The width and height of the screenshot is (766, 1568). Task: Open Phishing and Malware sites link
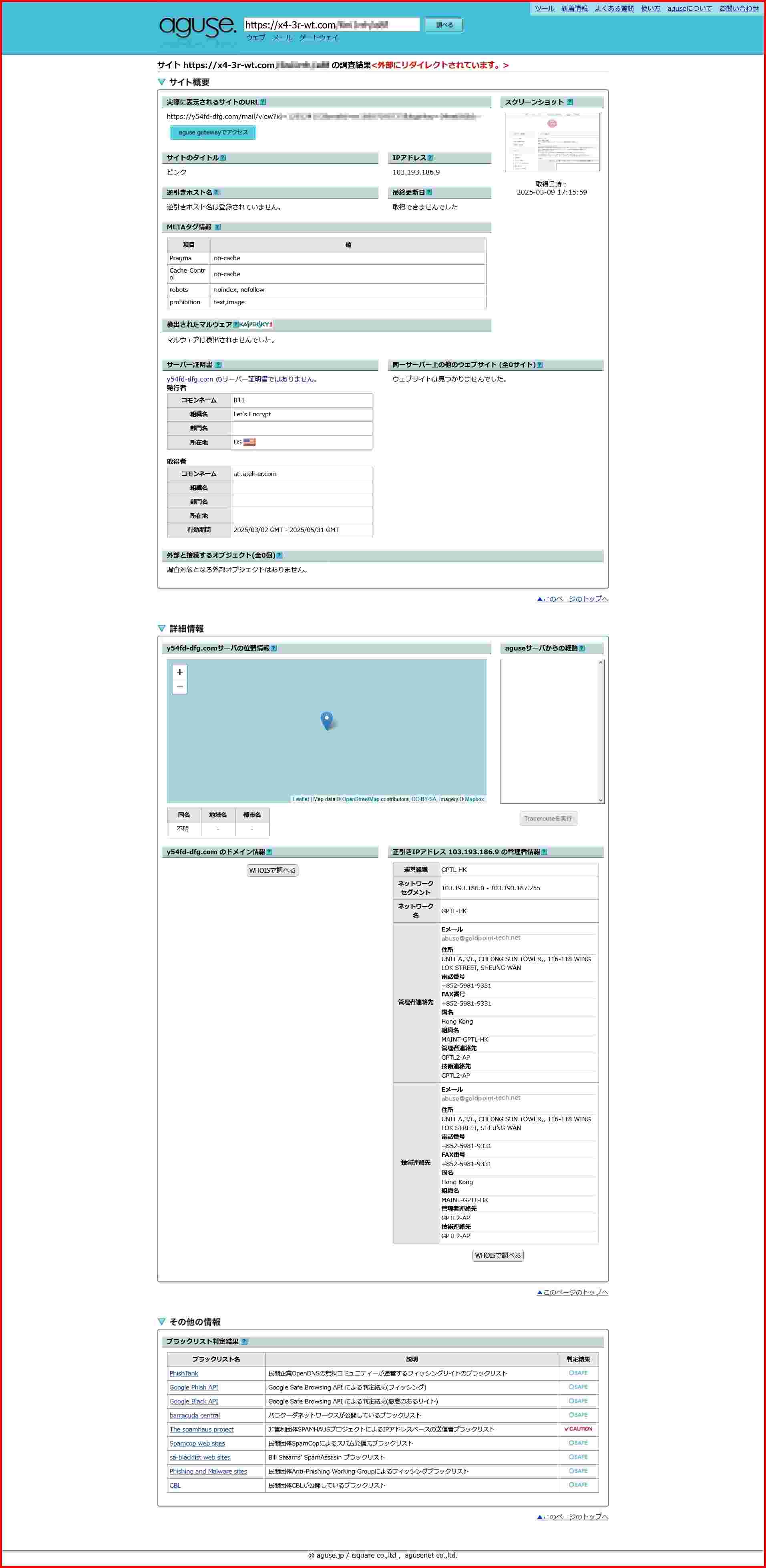pyautogui.click(x=208, y=1471)
